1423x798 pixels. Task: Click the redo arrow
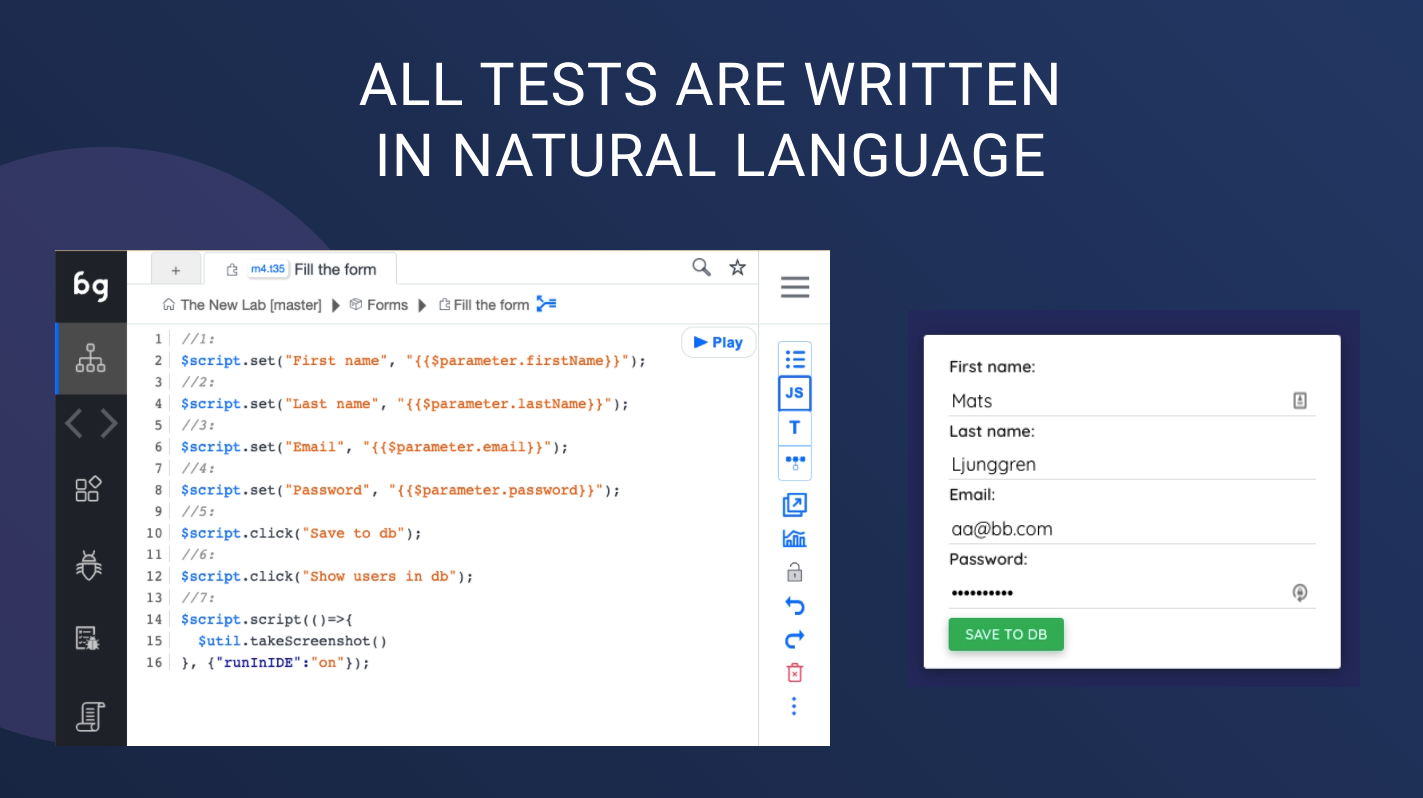795,639
